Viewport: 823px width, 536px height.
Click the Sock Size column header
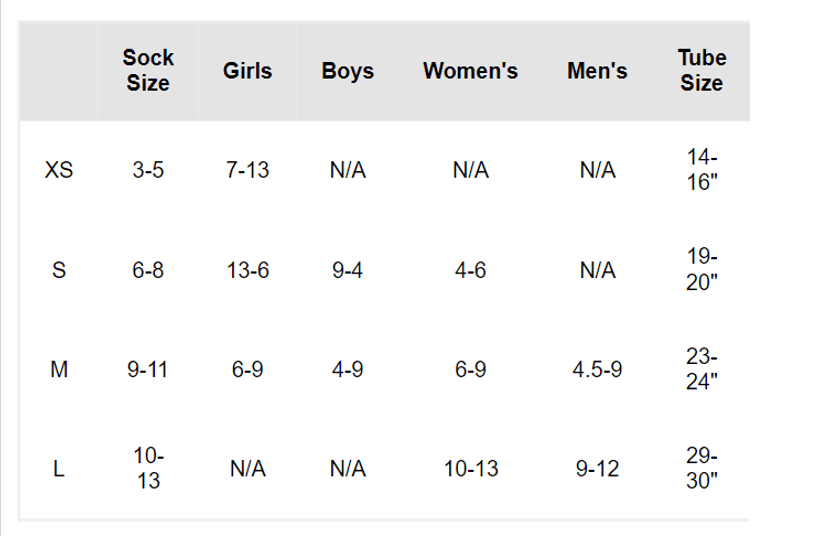point(148,71)
